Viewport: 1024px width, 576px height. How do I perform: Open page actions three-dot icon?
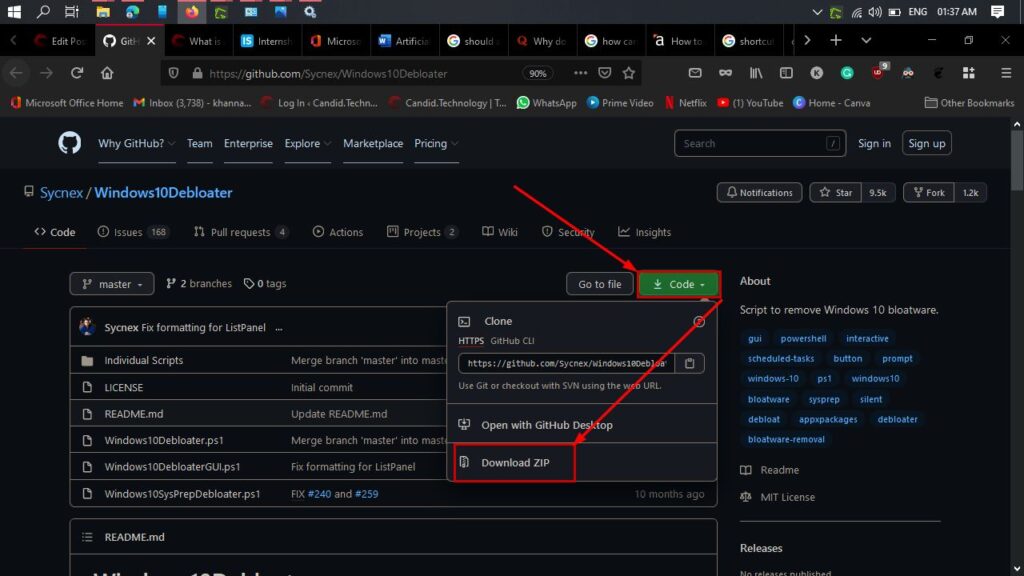[580, 73]
